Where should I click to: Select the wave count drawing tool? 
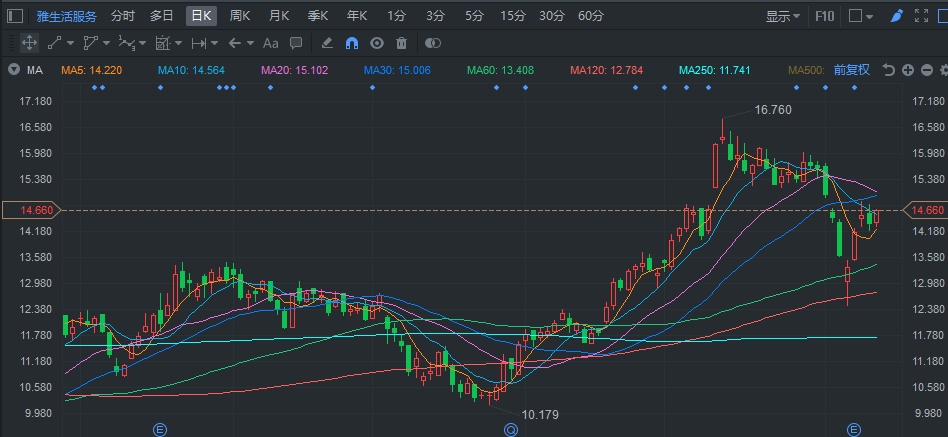pos(126,43)
